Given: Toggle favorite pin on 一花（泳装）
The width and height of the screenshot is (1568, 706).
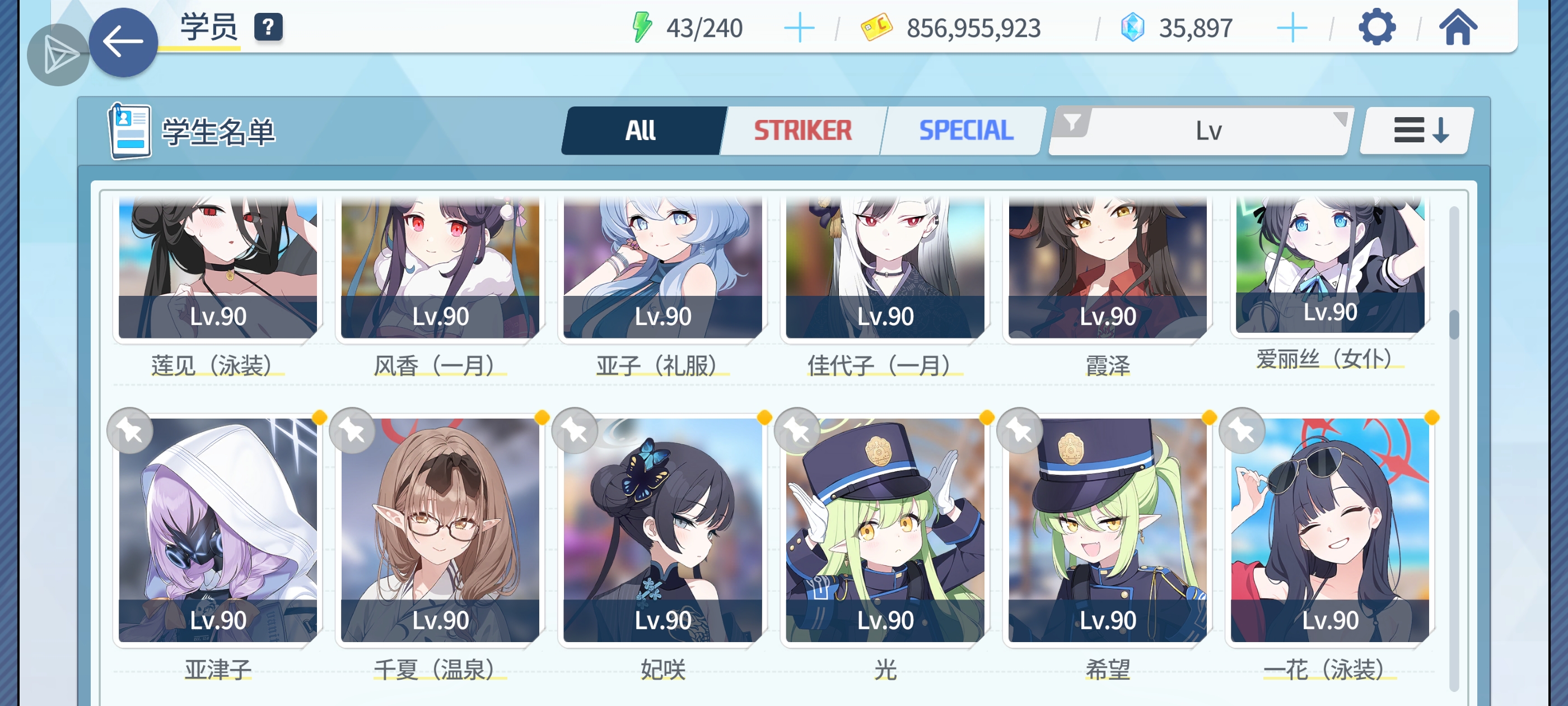Looking at the screenshot, I should tap(1242, 430).
